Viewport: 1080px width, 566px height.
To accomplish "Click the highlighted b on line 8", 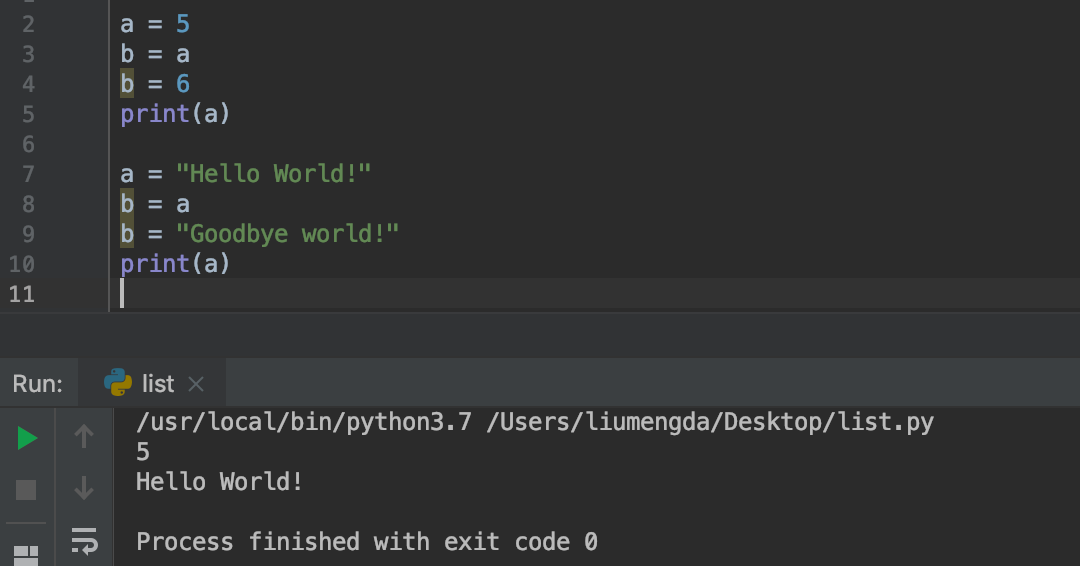I will click(x=127, y=204).
